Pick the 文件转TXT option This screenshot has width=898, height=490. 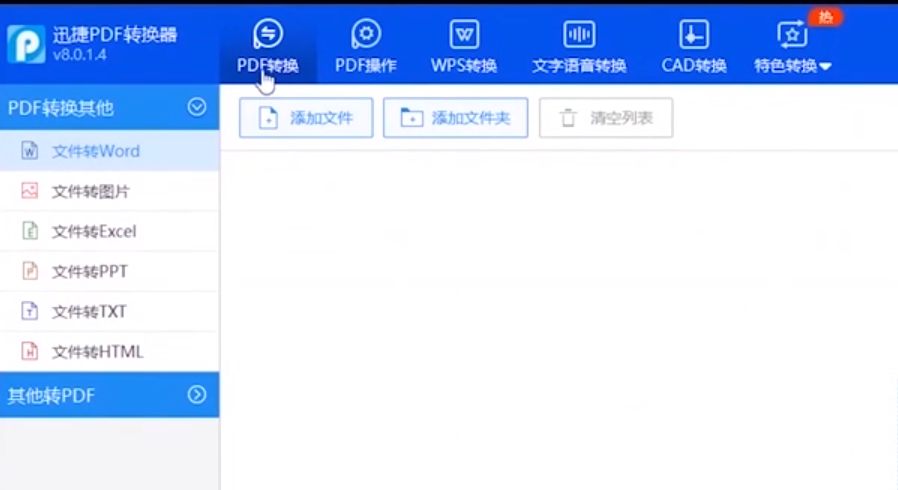pos(89,311)
